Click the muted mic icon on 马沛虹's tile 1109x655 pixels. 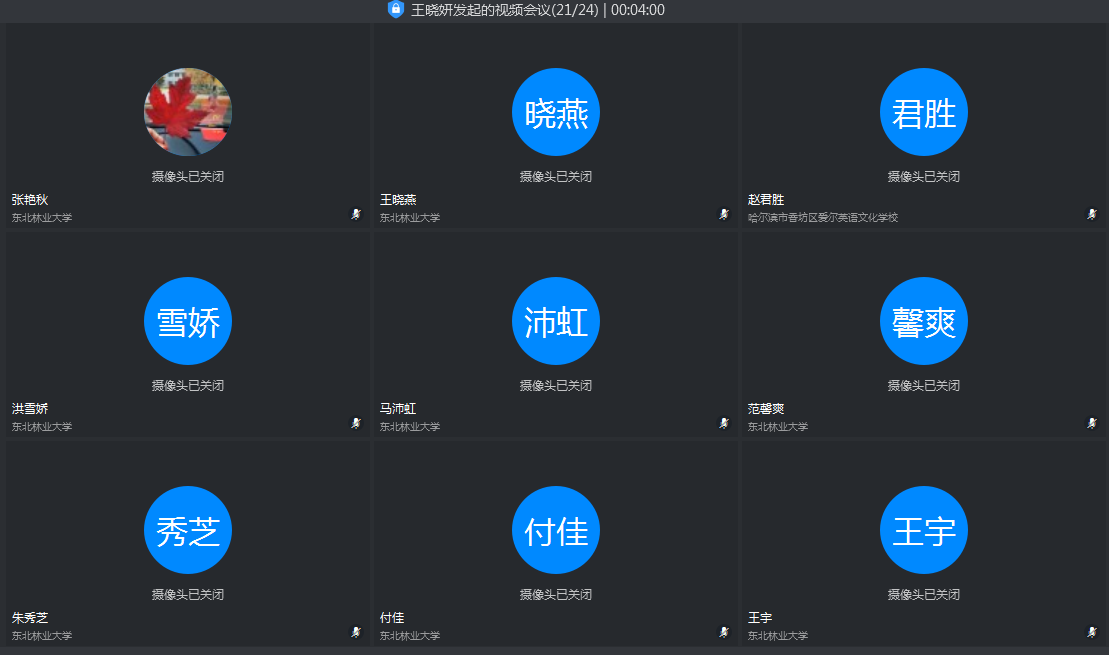[724, 422]
